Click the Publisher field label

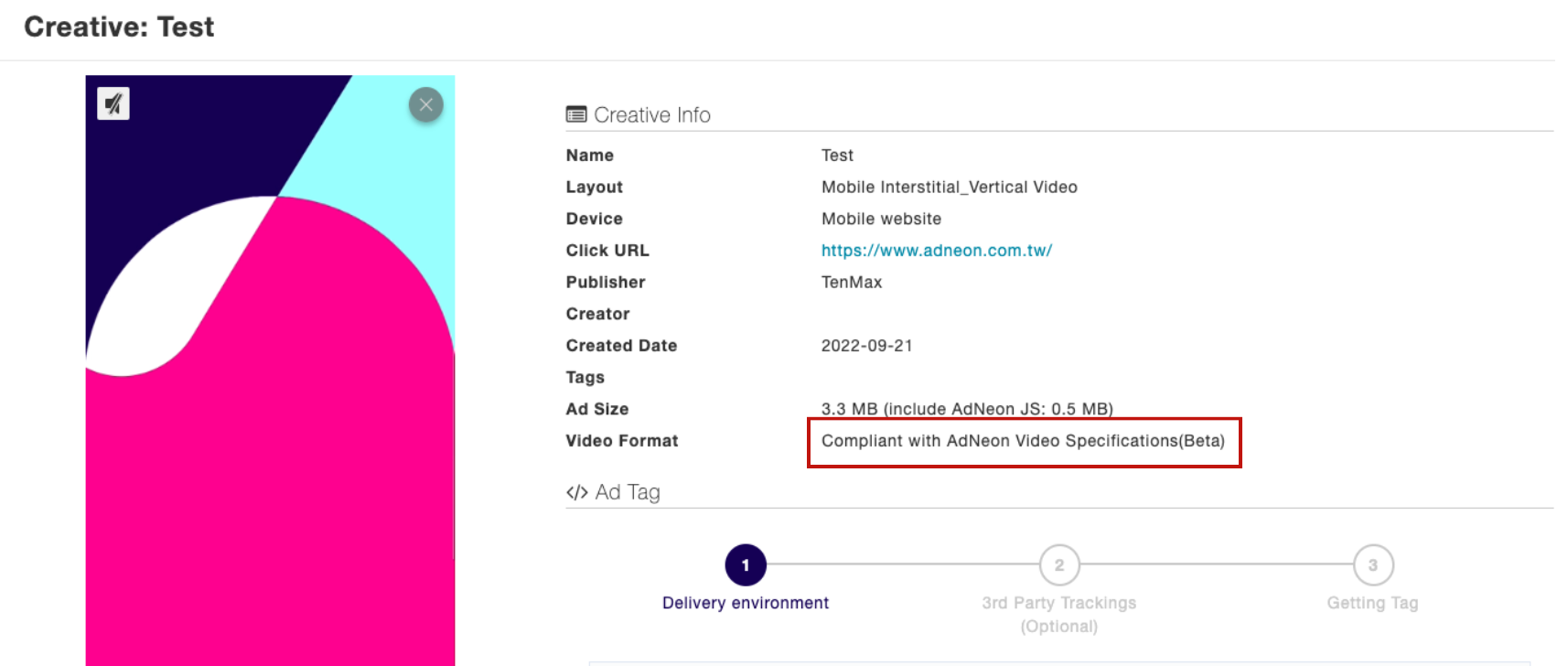click(606, 283)
